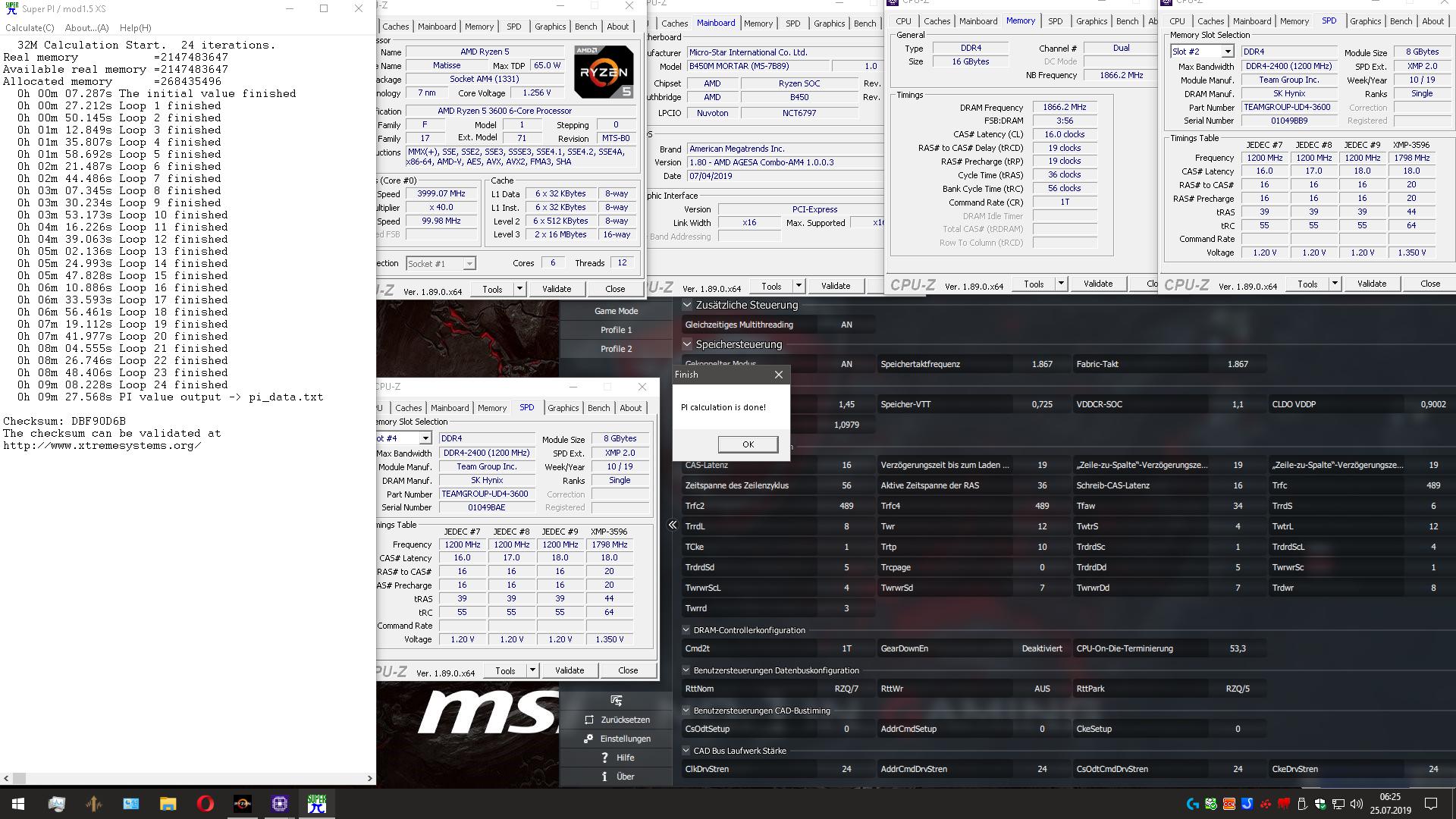Viewport: 1456px width, 819px height.
Task: Open Über about in Ryzen Master
Action: 617,777
